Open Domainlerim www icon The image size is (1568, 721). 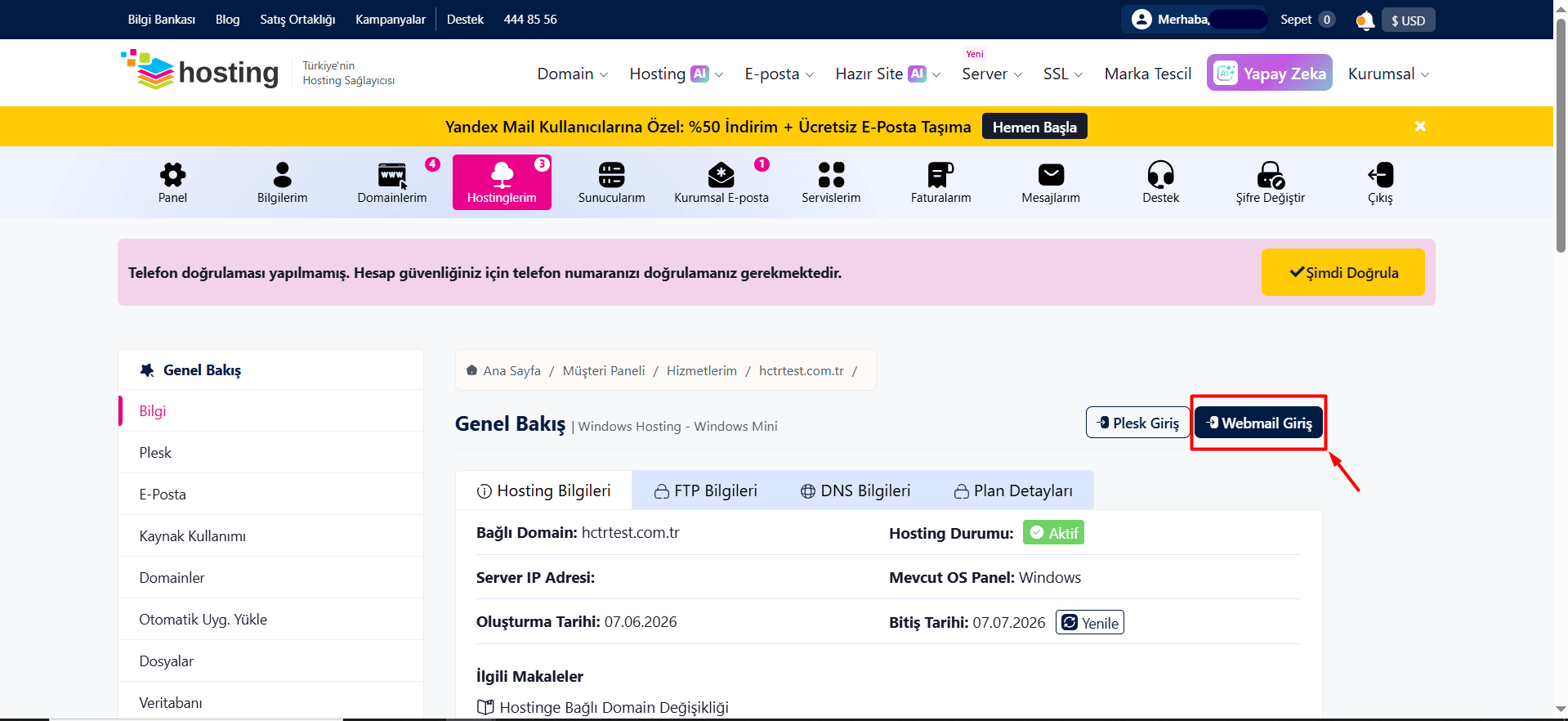pos(392,175)
